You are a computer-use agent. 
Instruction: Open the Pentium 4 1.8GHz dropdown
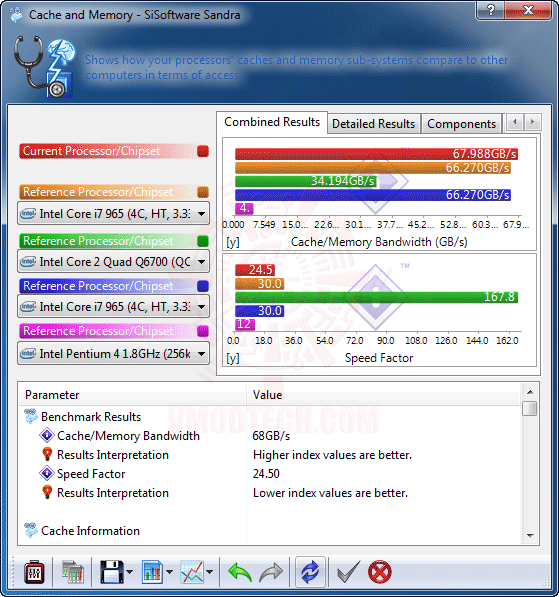[113, 354]
